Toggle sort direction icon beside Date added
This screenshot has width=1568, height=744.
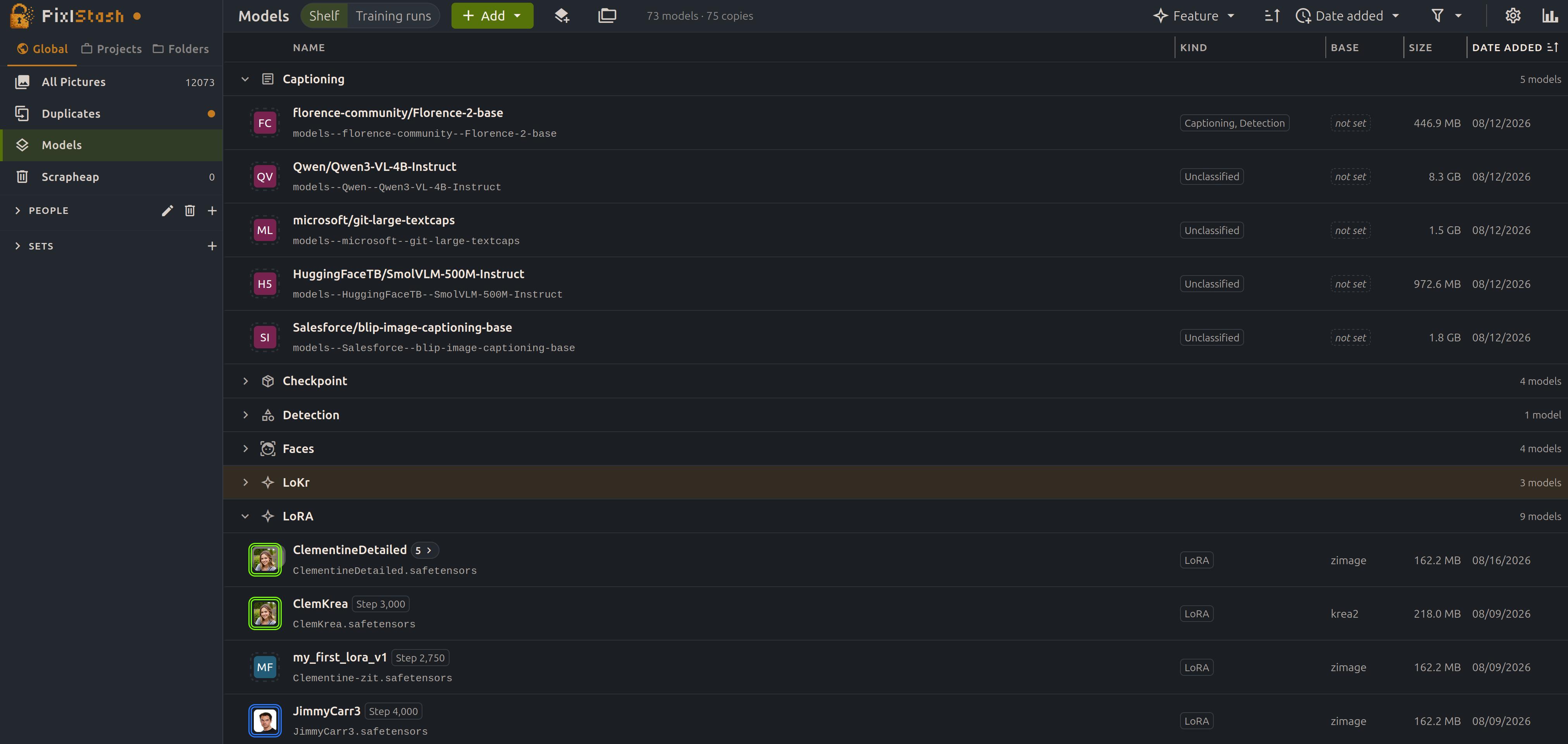pos(1272,16)
